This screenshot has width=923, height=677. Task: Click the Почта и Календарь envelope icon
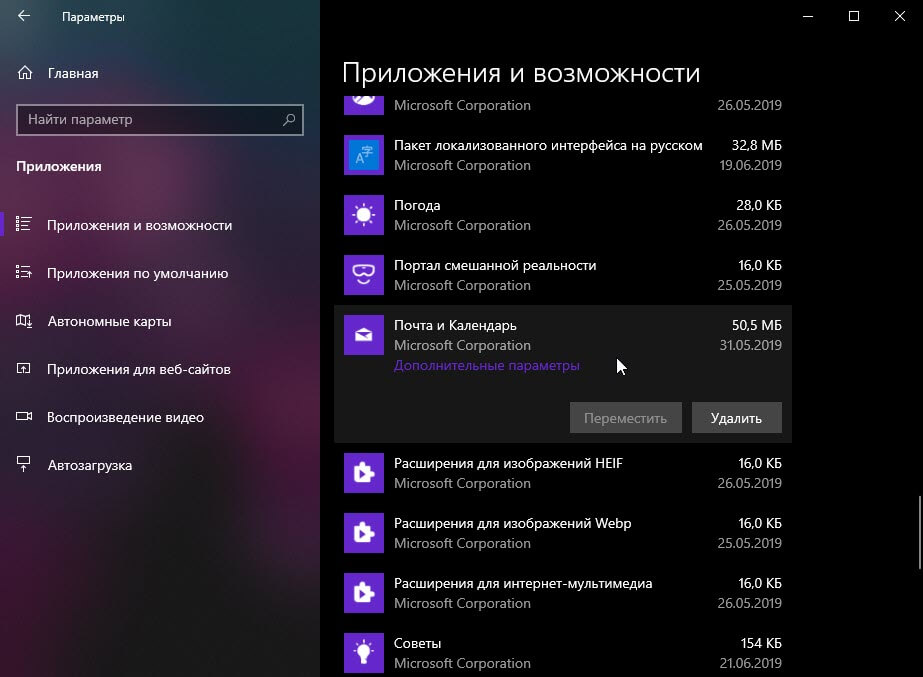(x=364, y=335)
